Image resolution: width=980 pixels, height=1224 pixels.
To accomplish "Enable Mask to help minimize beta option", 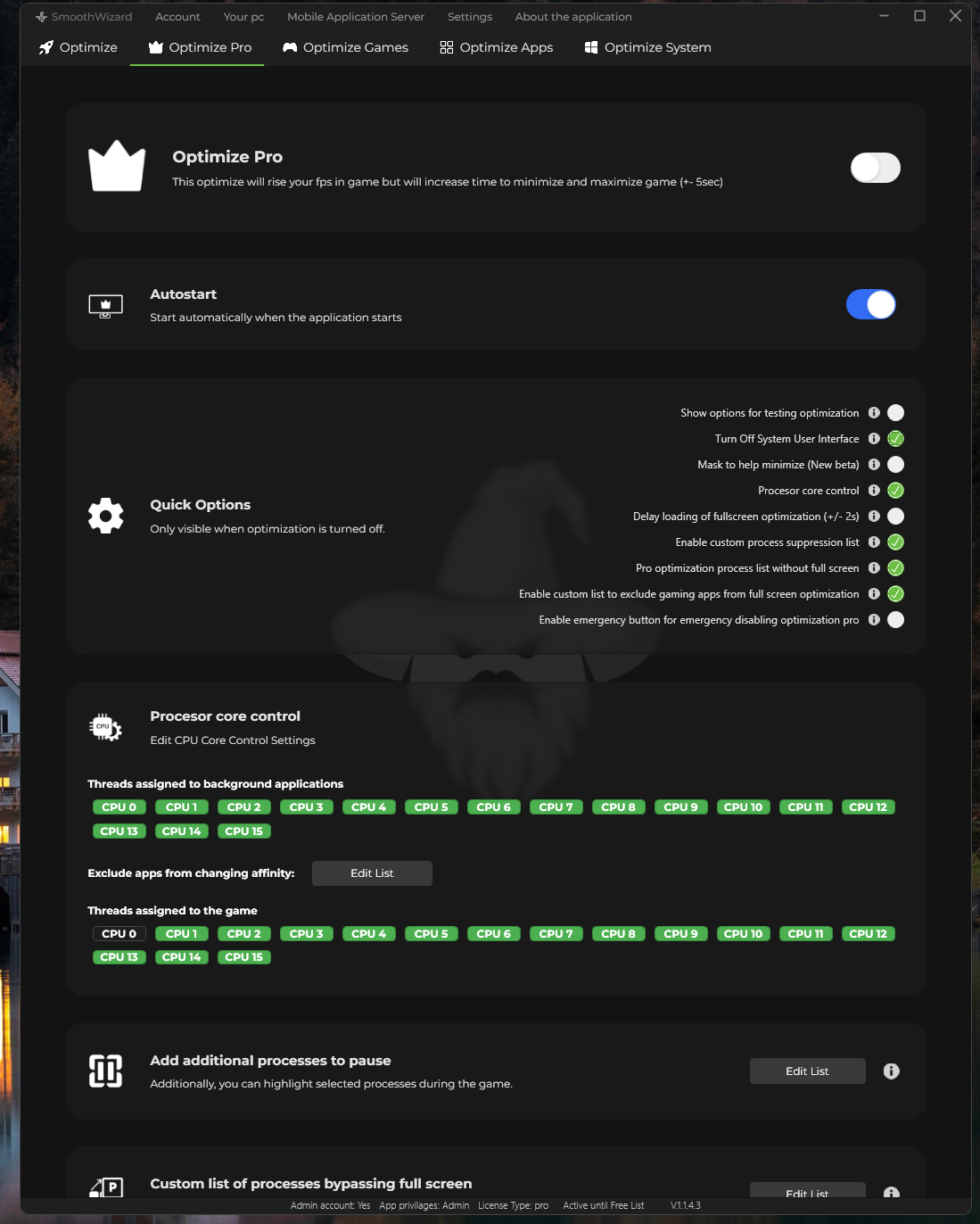I will [x=895, y=464].
